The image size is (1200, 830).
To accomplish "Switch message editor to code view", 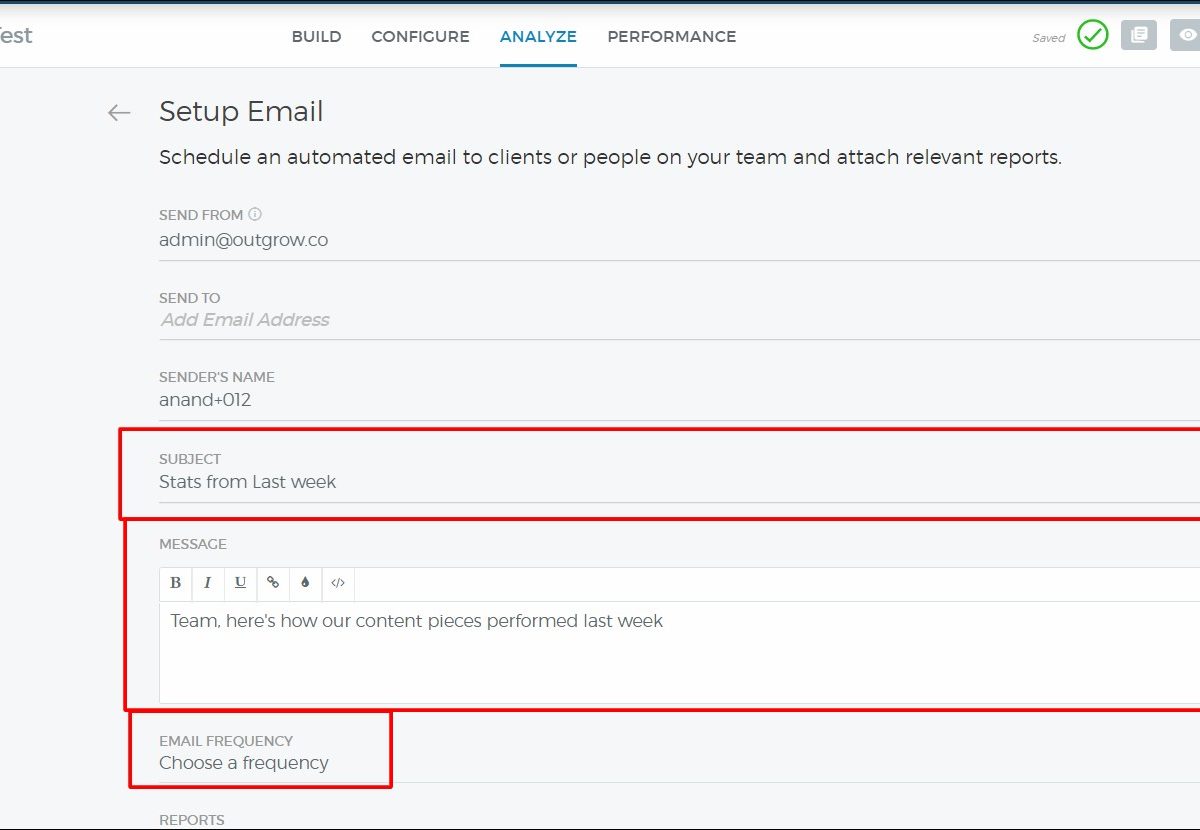I will (338, 583).
